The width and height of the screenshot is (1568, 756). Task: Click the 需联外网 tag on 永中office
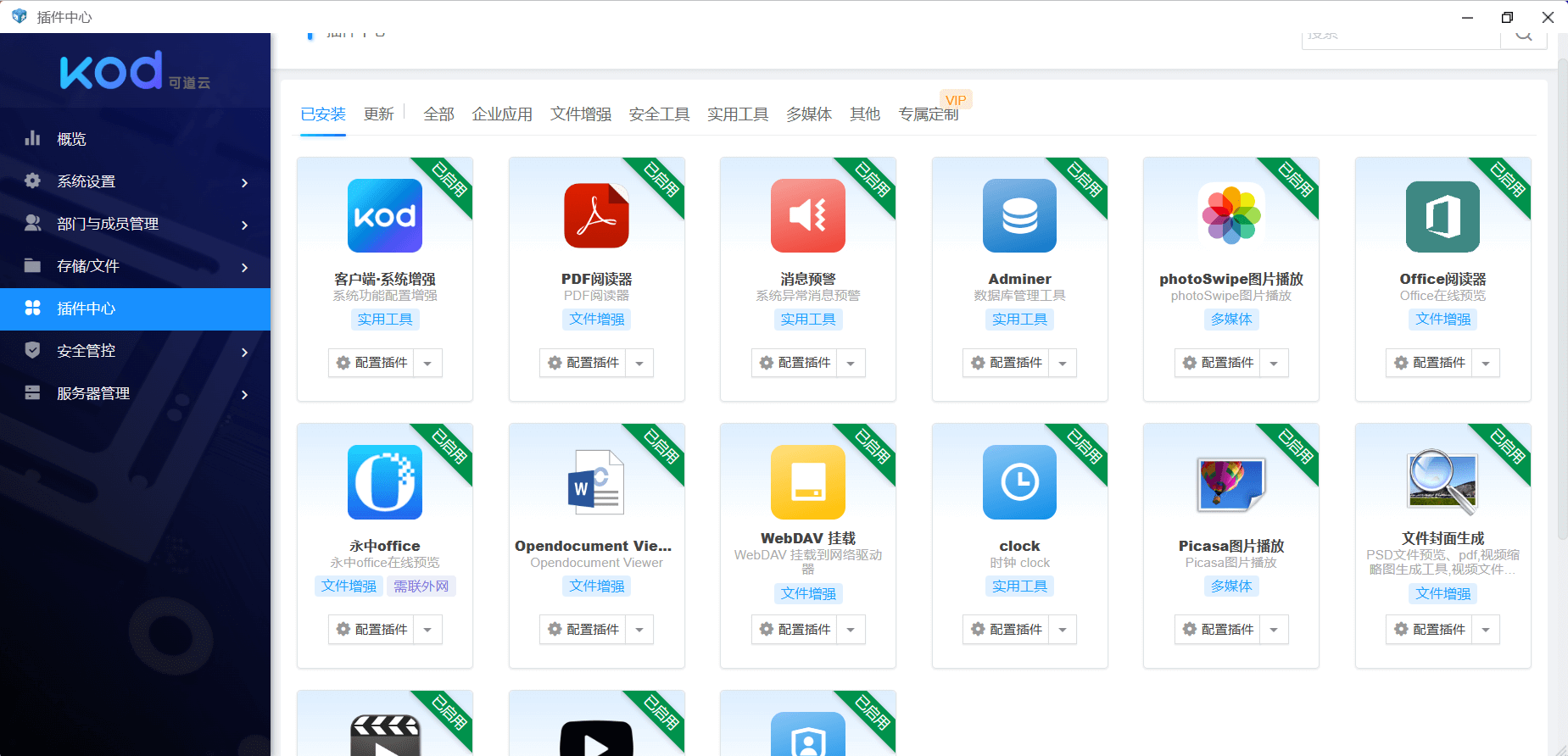point(421,586)
